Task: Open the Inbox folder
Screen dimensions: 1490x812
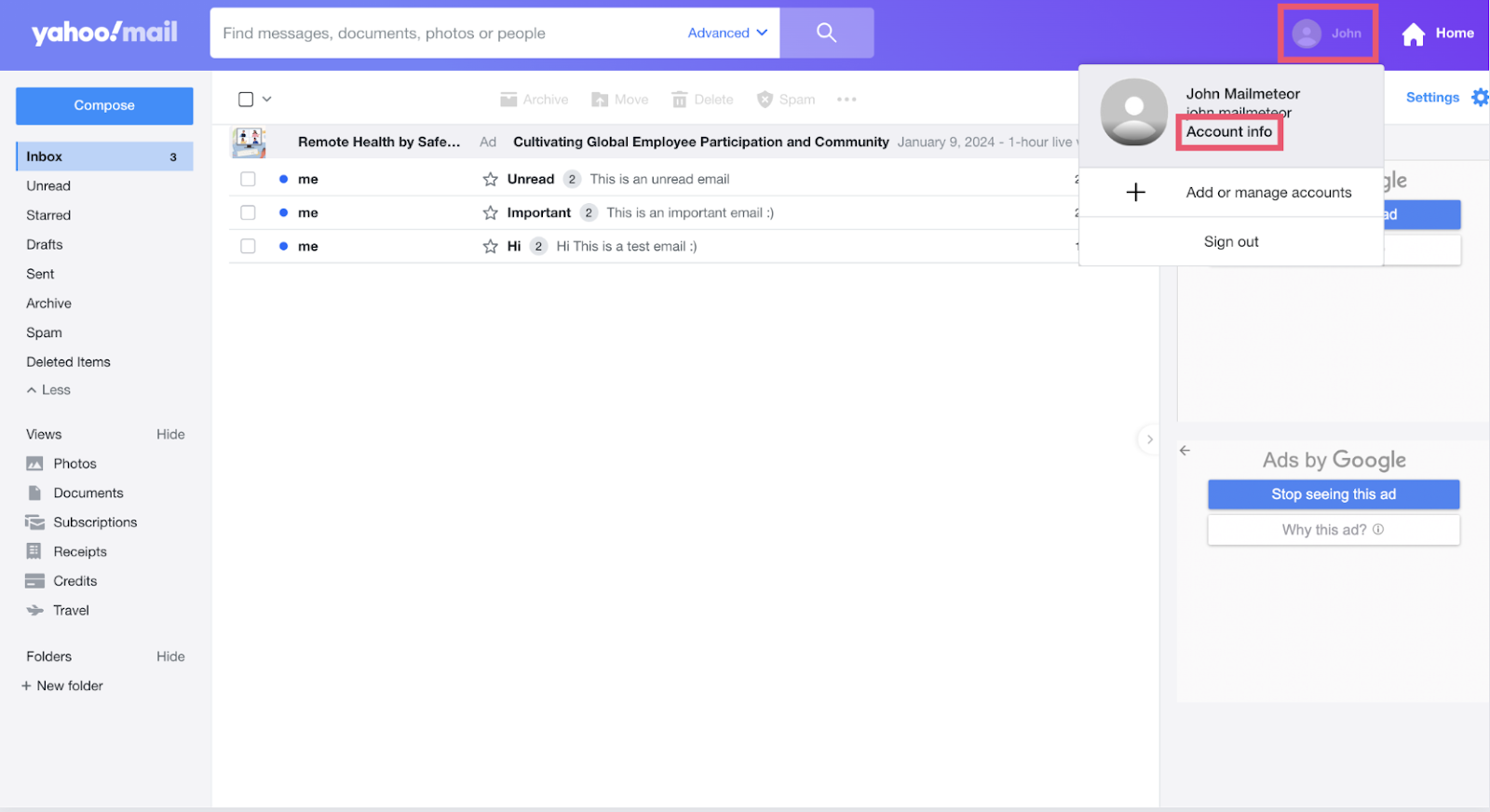Action: [104, 156]
